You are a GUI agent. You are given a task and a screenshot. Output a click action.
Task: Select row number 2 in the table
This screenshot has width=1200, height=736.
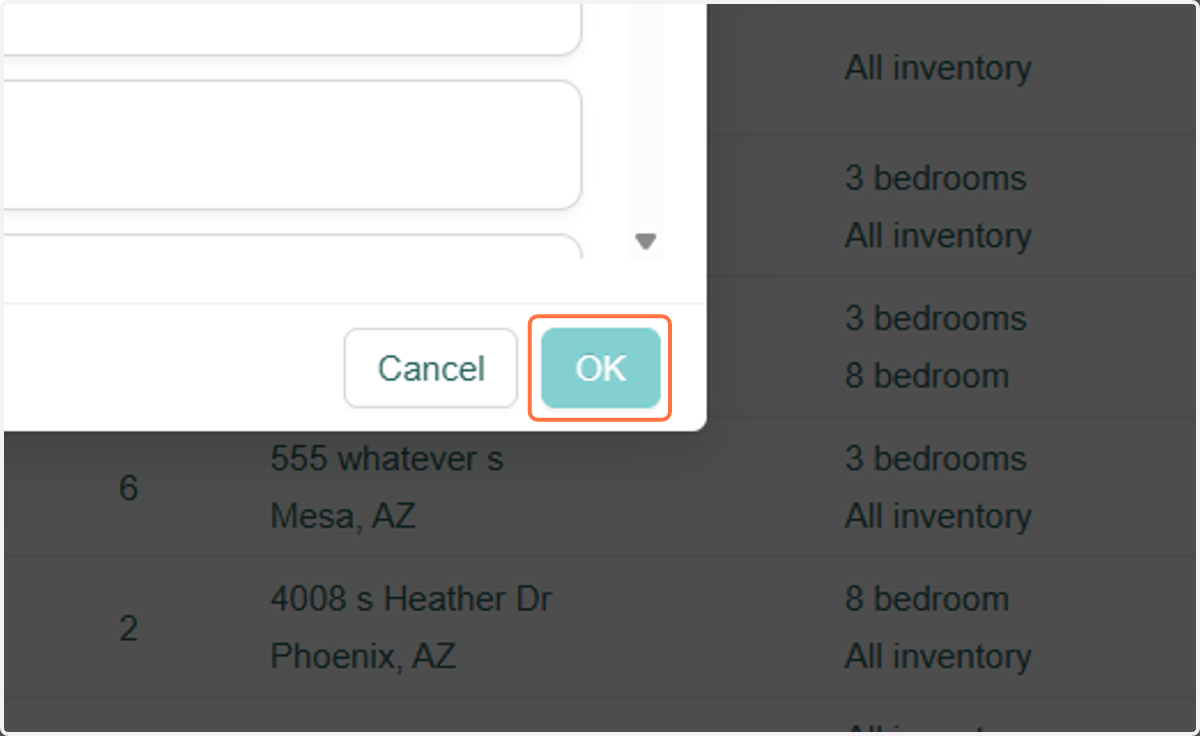click(x=129, y=628)
